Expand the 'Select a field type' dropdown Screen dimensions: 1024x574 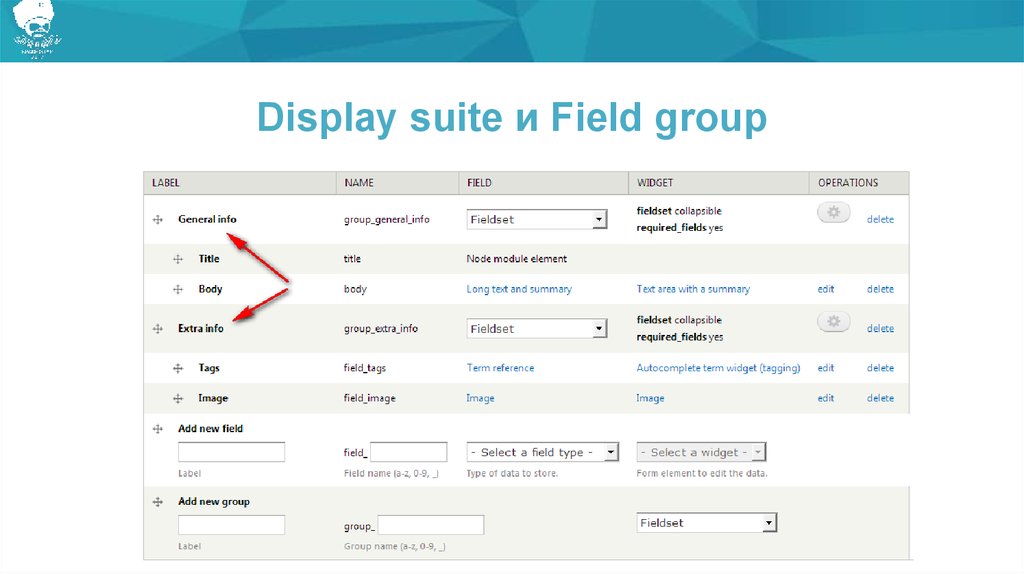pyautogui.click(x=543, y=452)
